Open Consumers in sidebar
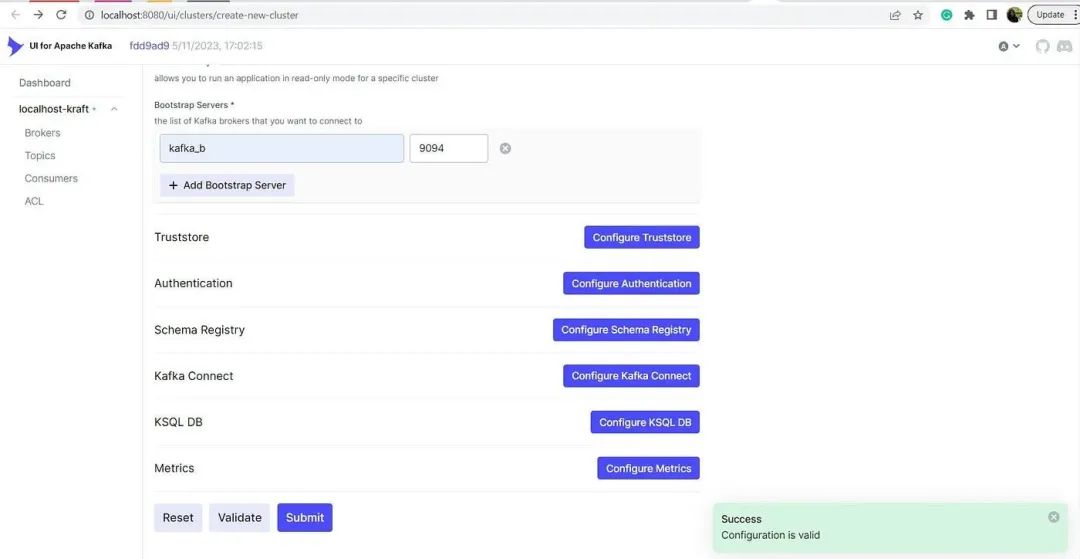The width and height of the screenshot is (1080, 559). tap(51, 178)
